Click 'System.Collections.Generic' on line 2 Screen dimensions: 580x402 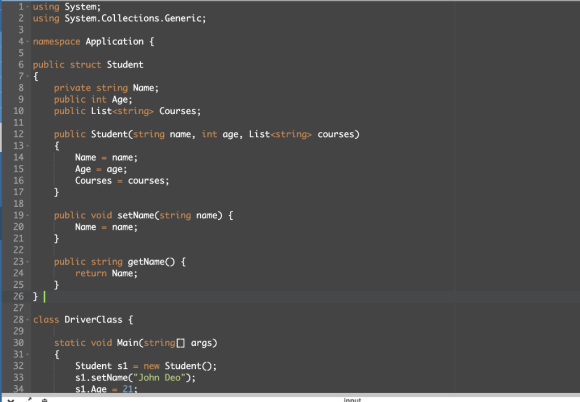tap(133, 18)
